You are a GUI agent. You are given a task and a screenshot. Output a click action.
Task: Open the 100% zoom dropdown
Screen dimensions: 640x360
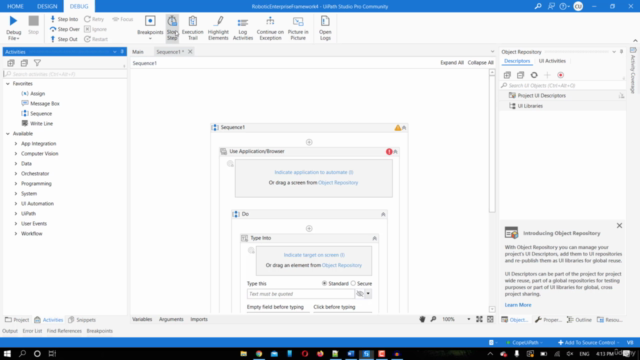(469, 319)
